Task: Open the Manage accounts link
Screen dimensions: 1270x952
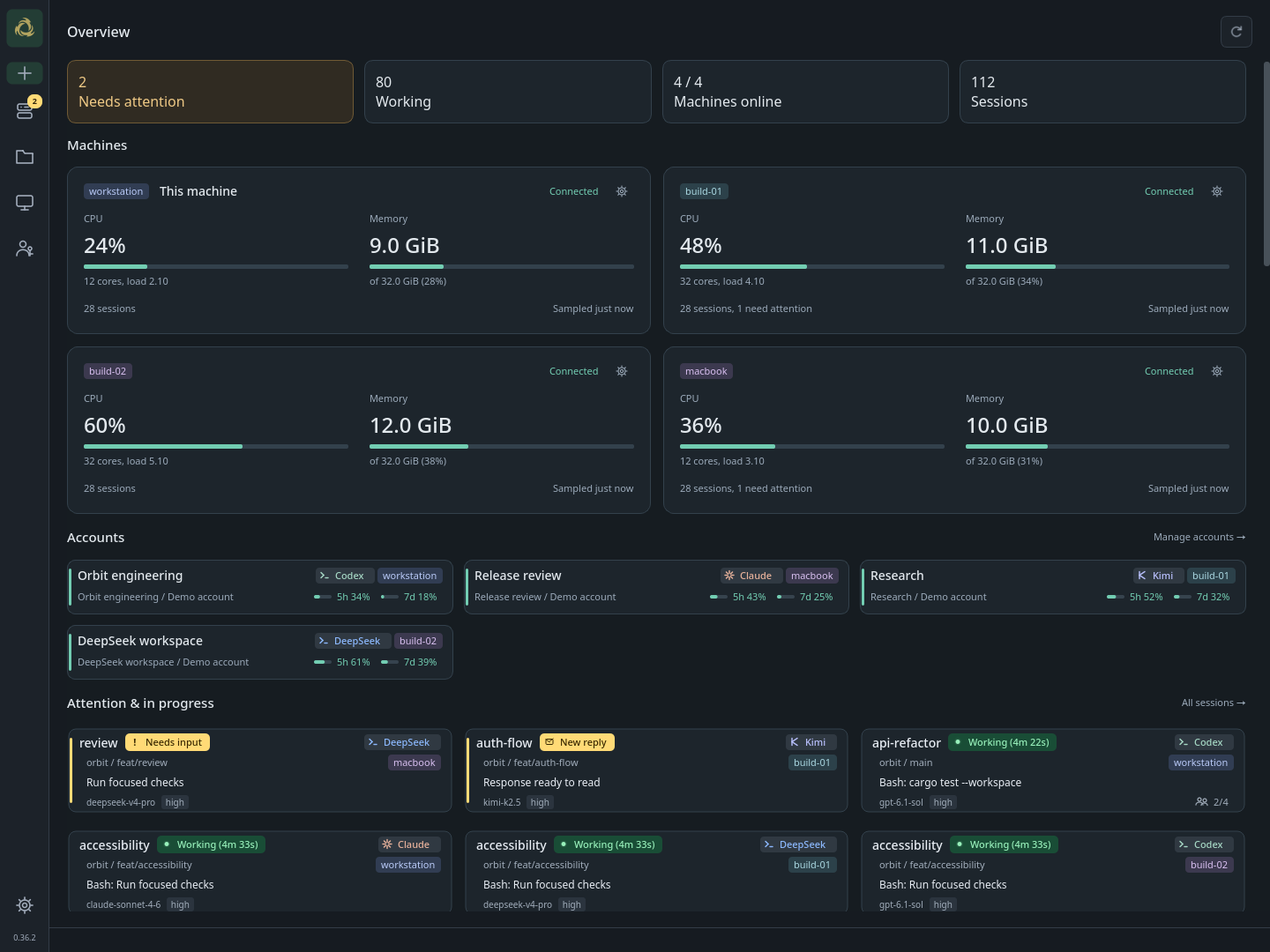Action: pyautogui.click(x=1199, y=537)
